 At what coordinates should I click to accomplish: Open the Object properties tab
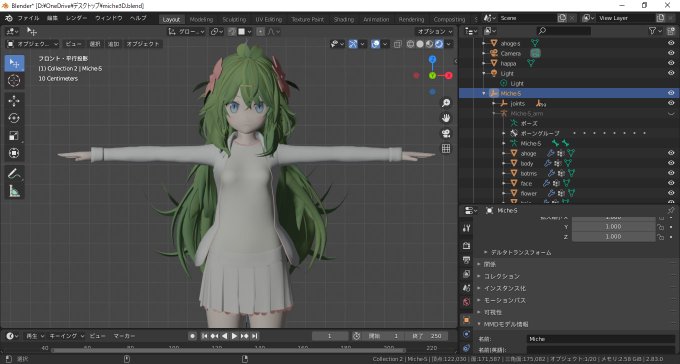click(467, 320)
